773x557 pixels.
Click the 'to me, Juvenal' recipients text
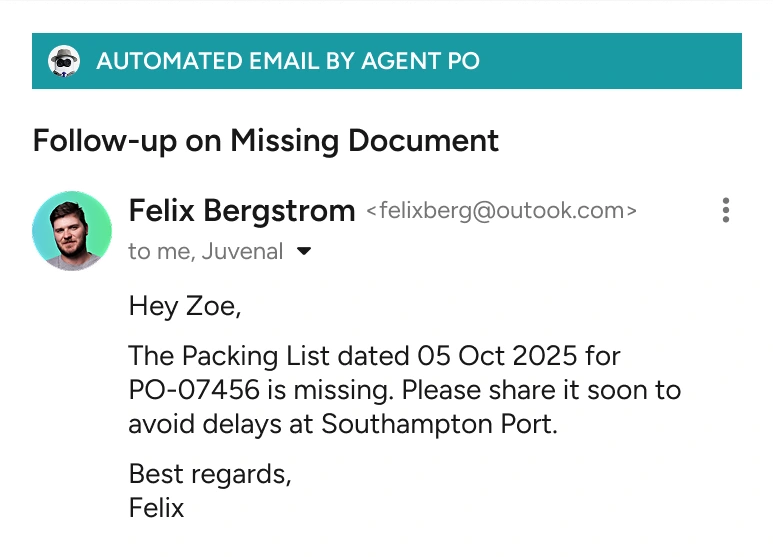pyautogui.click(x=205, y=252)
